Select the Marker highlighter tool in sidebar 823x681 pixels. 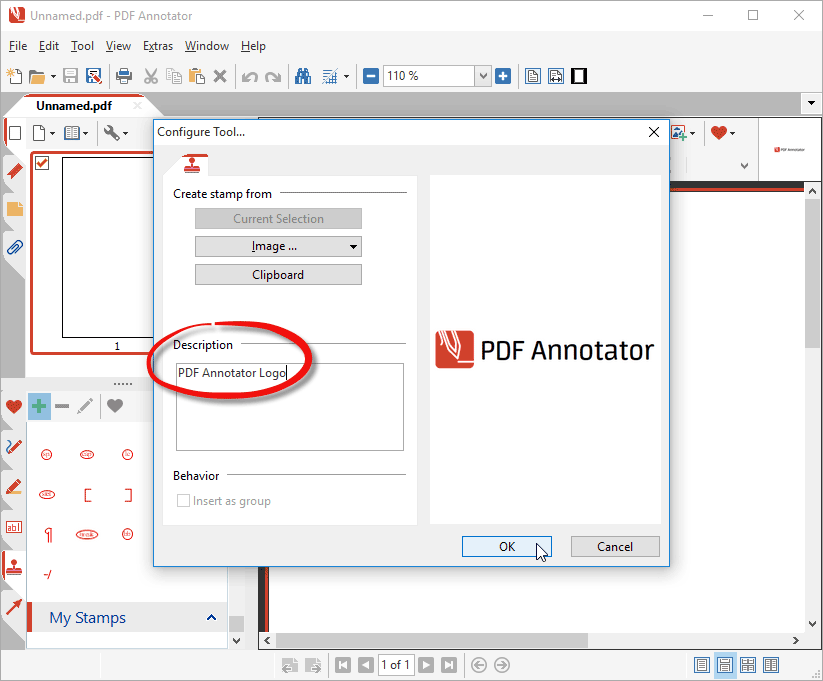14,487
